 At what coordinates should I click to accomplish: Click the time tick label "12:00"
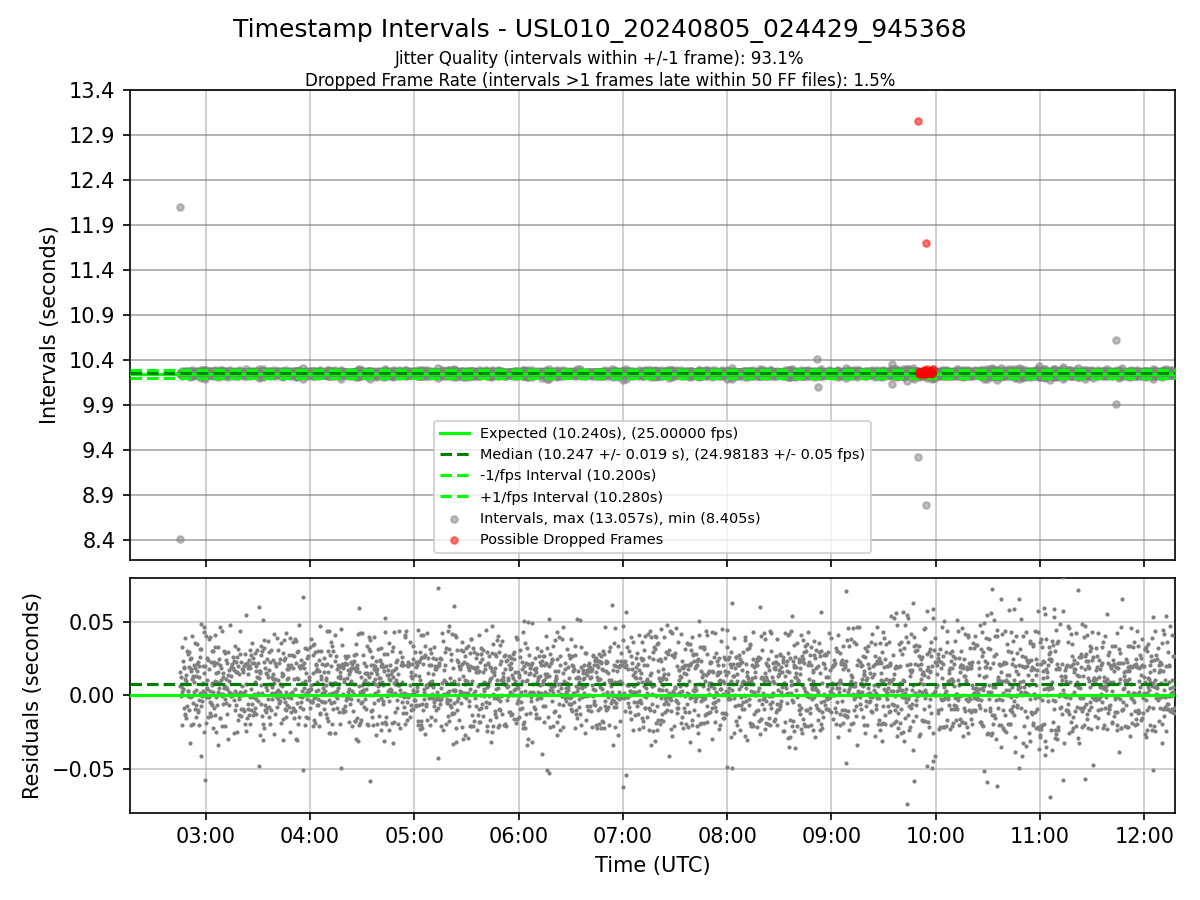[1144, 834]
